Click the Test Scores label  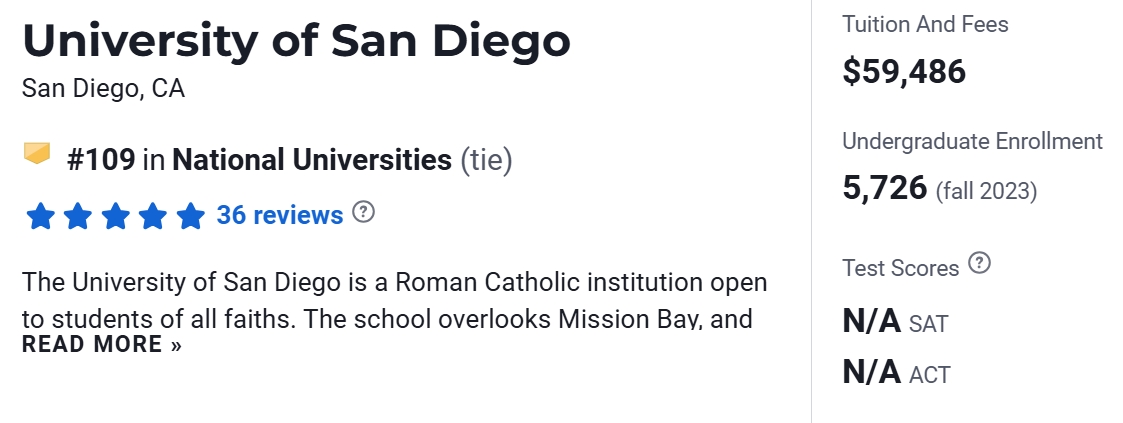tap(901, 268)
